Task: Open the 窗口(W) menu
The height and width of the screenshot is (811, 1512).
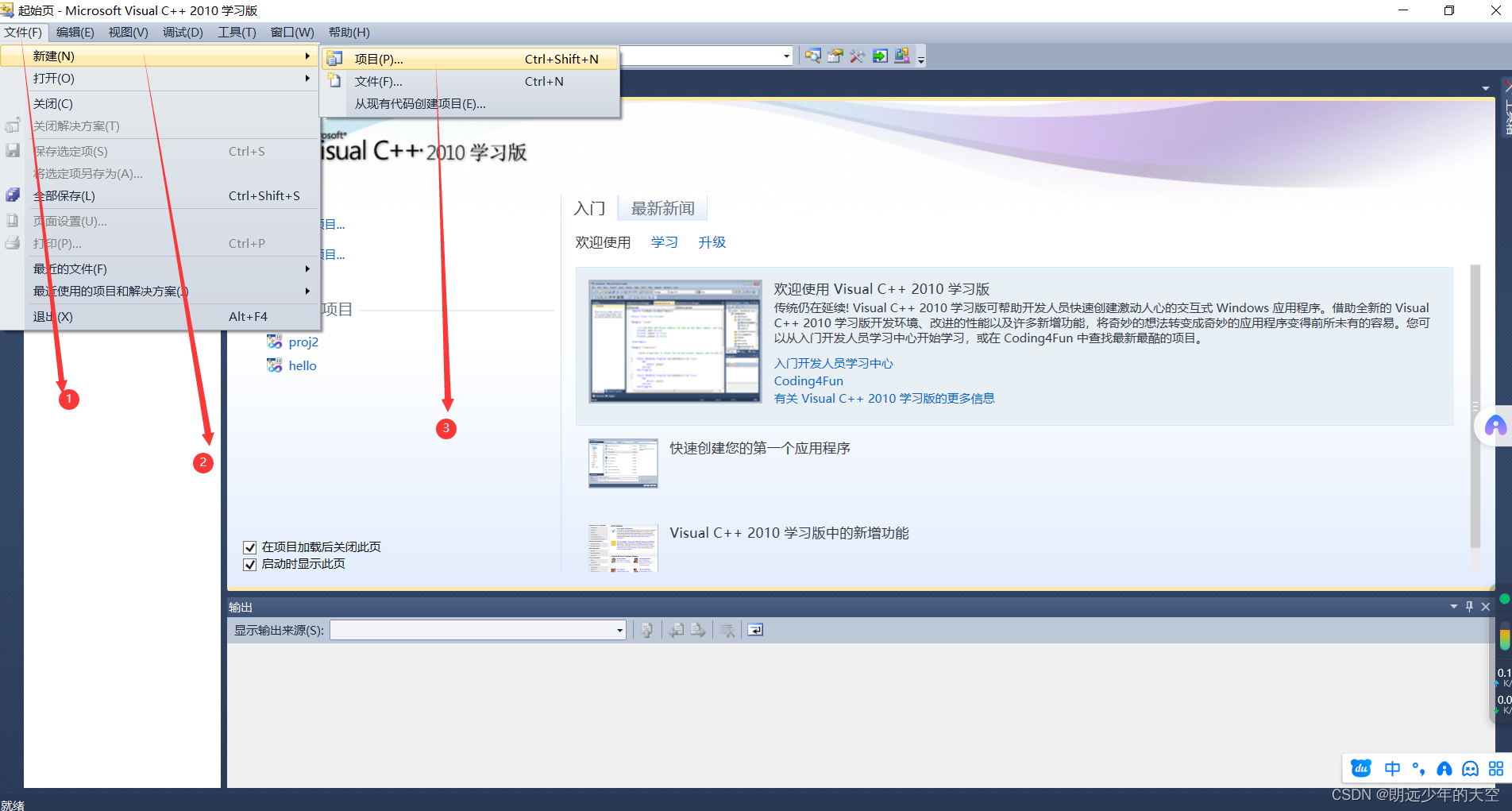Action: 292,32
